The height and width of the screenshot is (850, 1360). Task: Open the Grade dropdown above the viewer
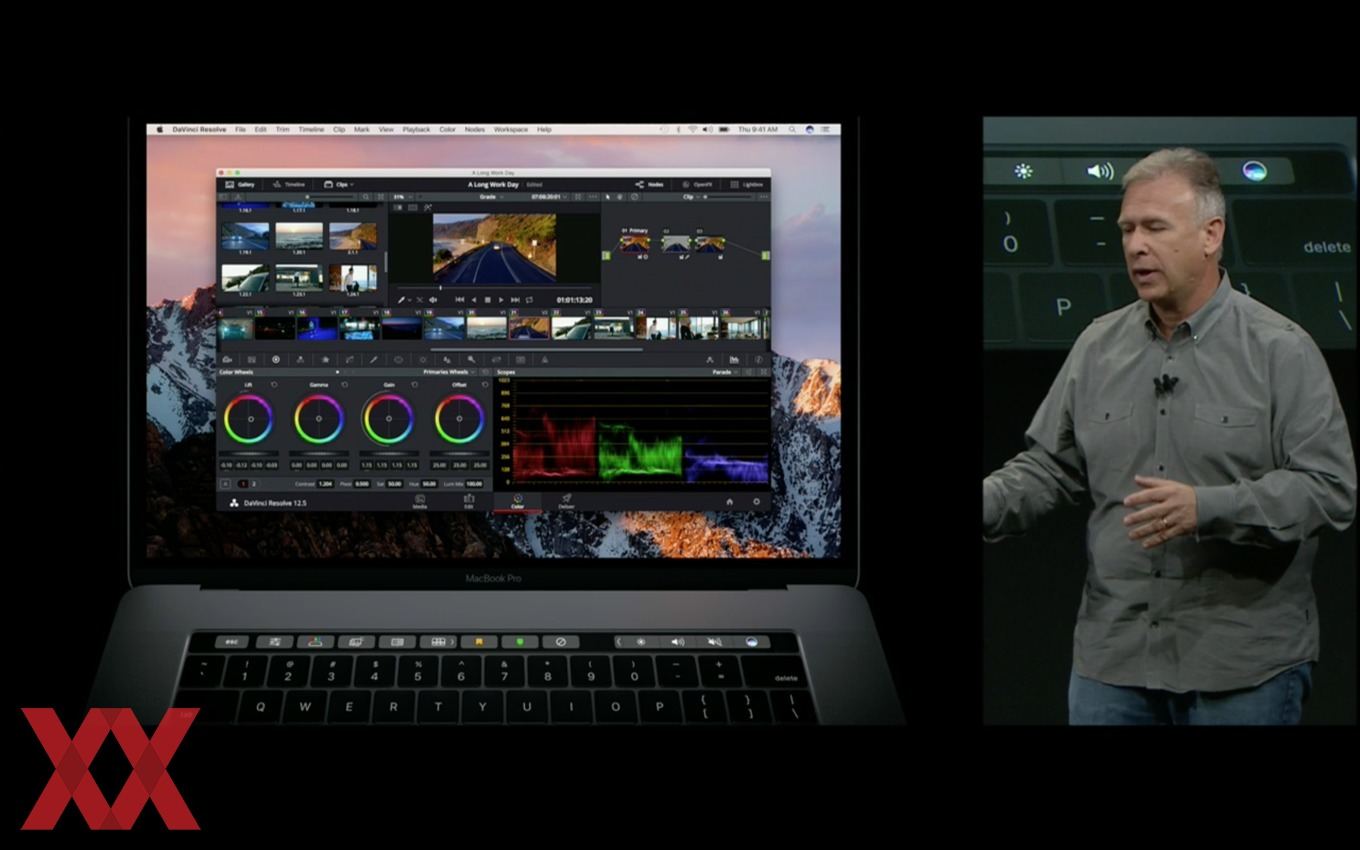[x=491, y=196]
